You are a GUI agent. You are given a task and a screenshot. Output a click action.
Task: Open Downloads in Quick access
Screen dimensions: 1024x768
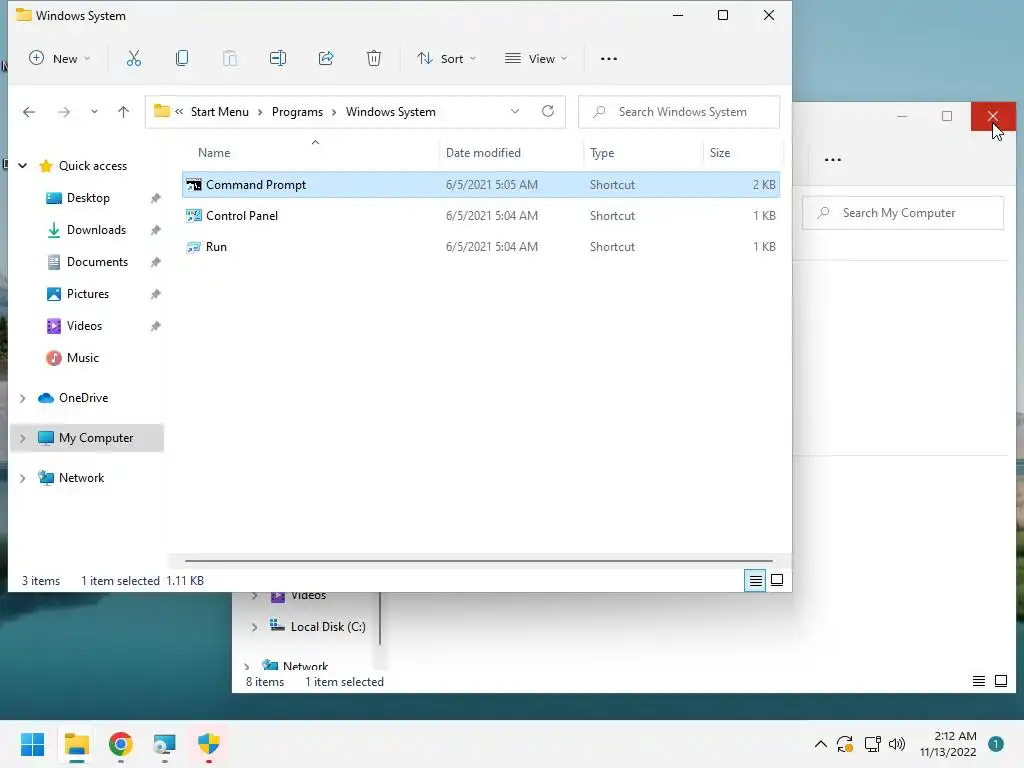[x=96, y=230]
